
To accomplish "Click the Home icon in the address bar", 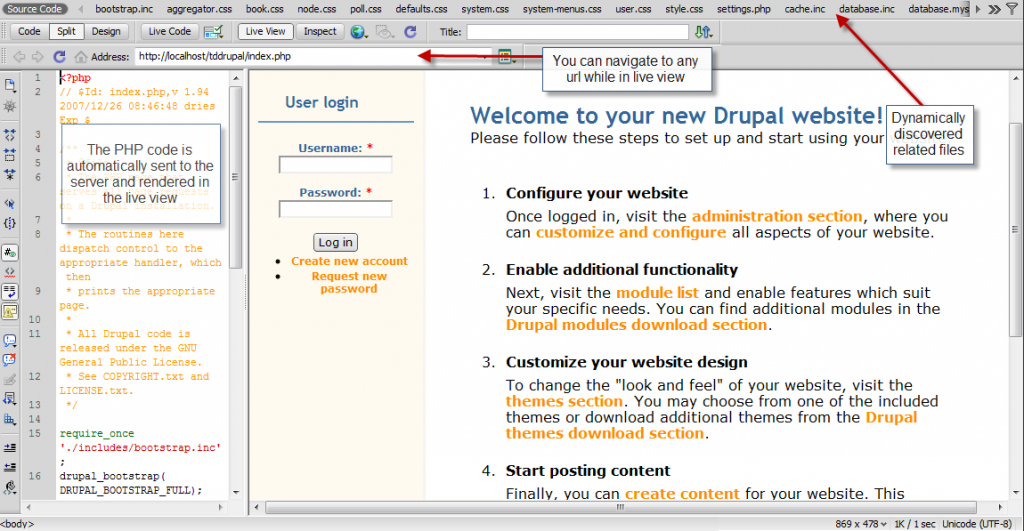I will (81, 57).
